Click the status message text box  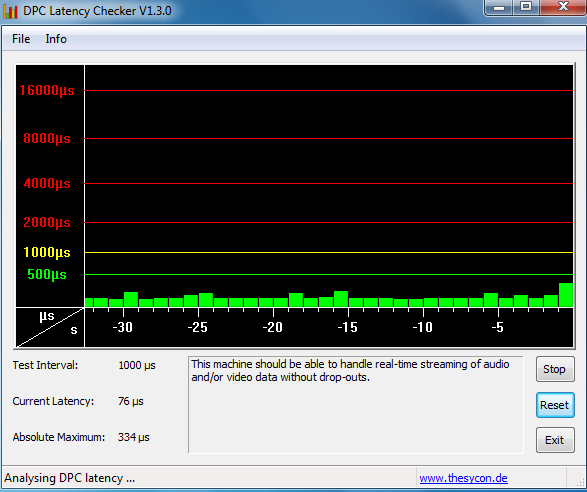click(x=356, y=405)
